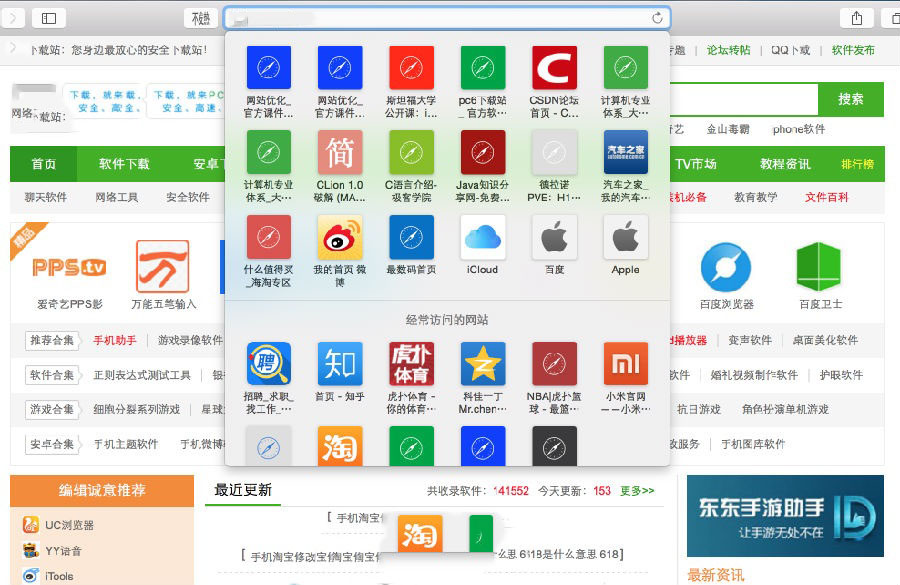Click the green 搜索 search button
The height and width of the screenshot is (585, 900).
click(x=850, y=100)
